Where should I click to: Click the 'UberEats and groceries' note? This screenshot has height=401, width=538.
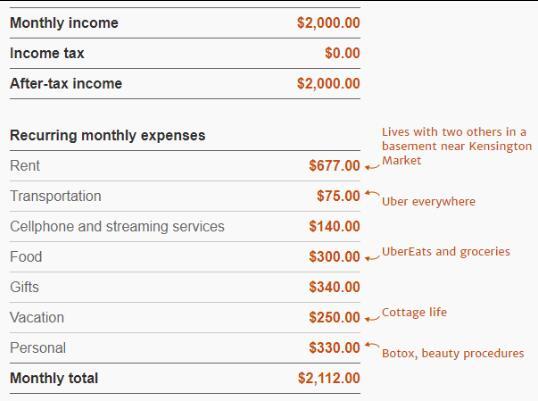pyautogui.click(x=446, y=251)
